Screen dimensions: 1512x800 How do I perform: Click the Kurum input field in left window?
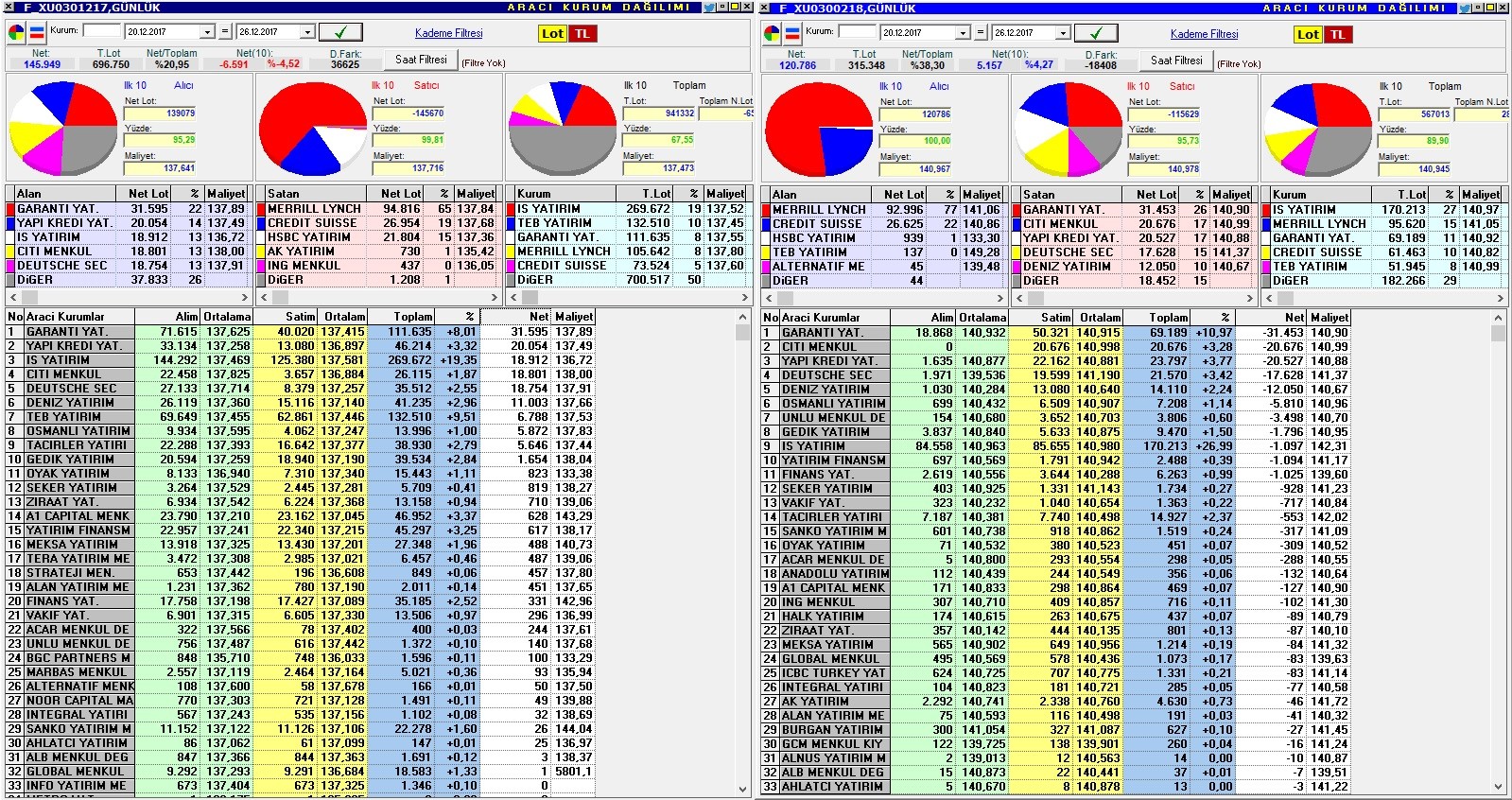(101, 31)
